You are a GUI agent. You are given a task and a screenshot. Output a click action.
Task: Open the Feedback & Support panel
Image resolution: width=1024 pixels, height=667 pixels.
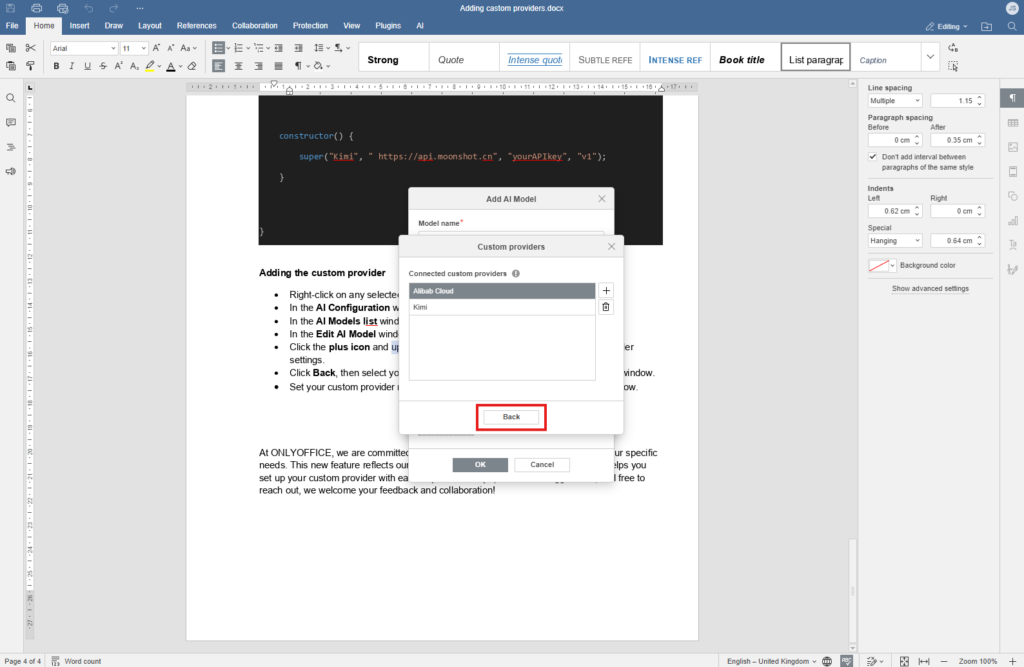[11, 170]
